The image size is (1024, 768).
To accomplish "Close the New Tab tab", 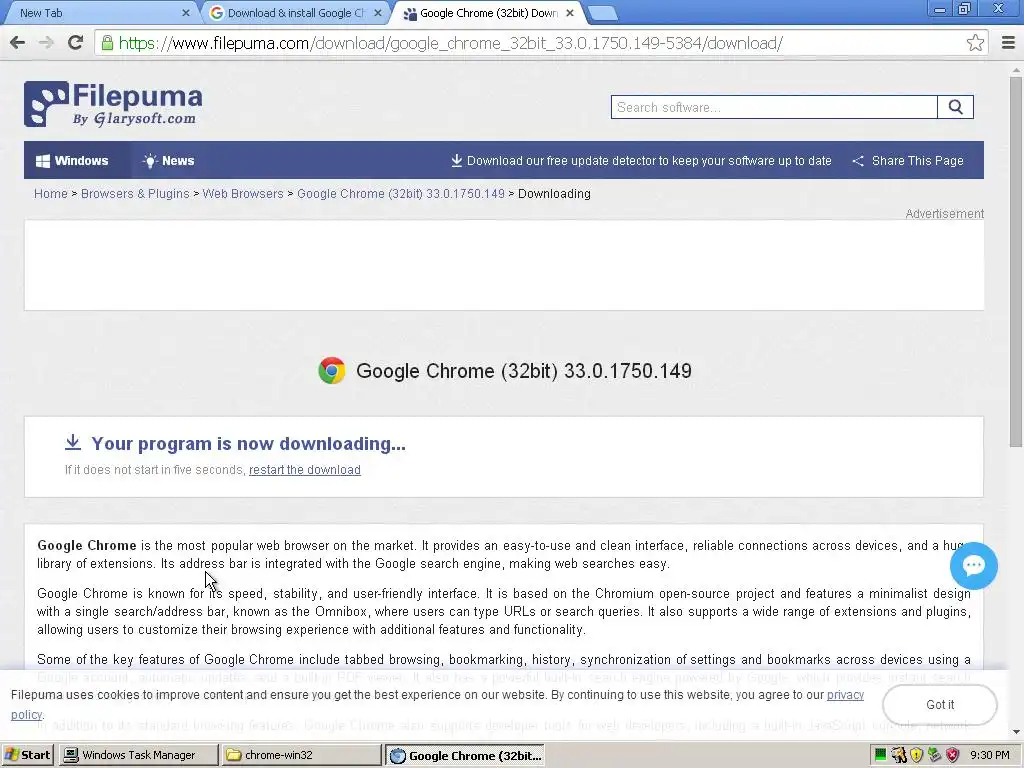I will pyautogui.click(x=185, y=13).
